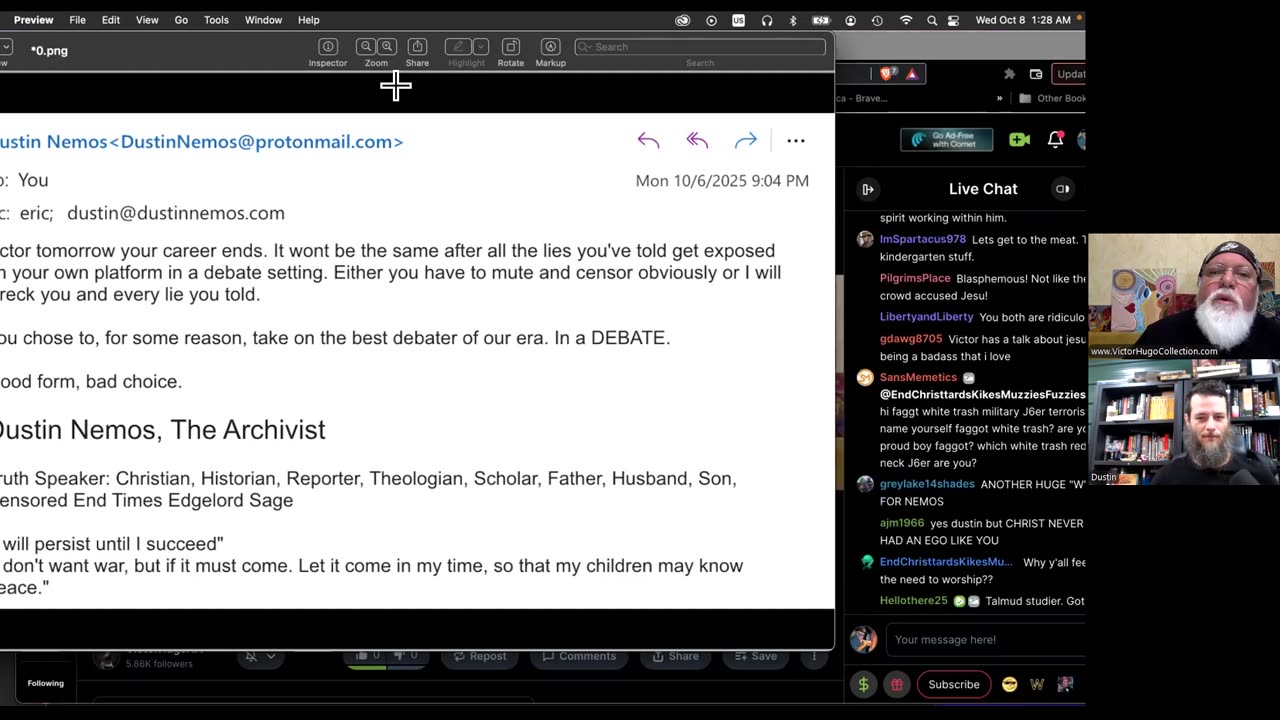Click the Comments button below the video

[579, 656]
